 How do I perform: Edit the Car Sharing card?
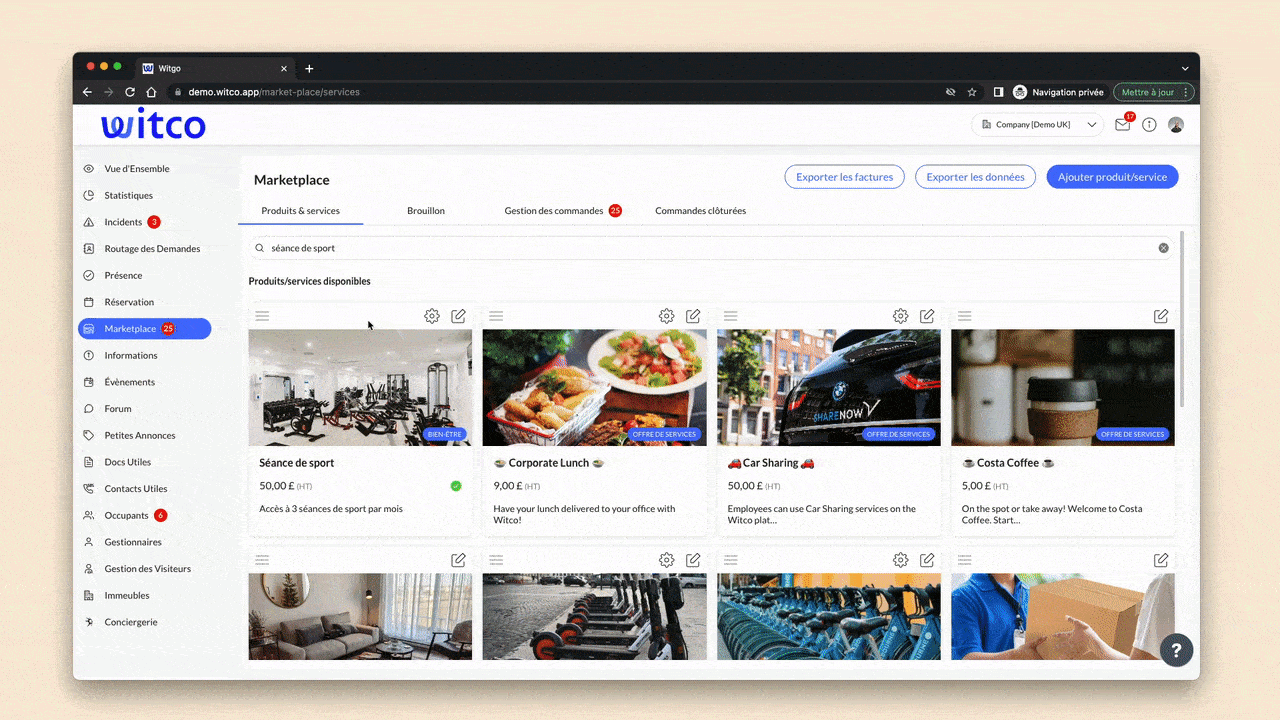927,316
